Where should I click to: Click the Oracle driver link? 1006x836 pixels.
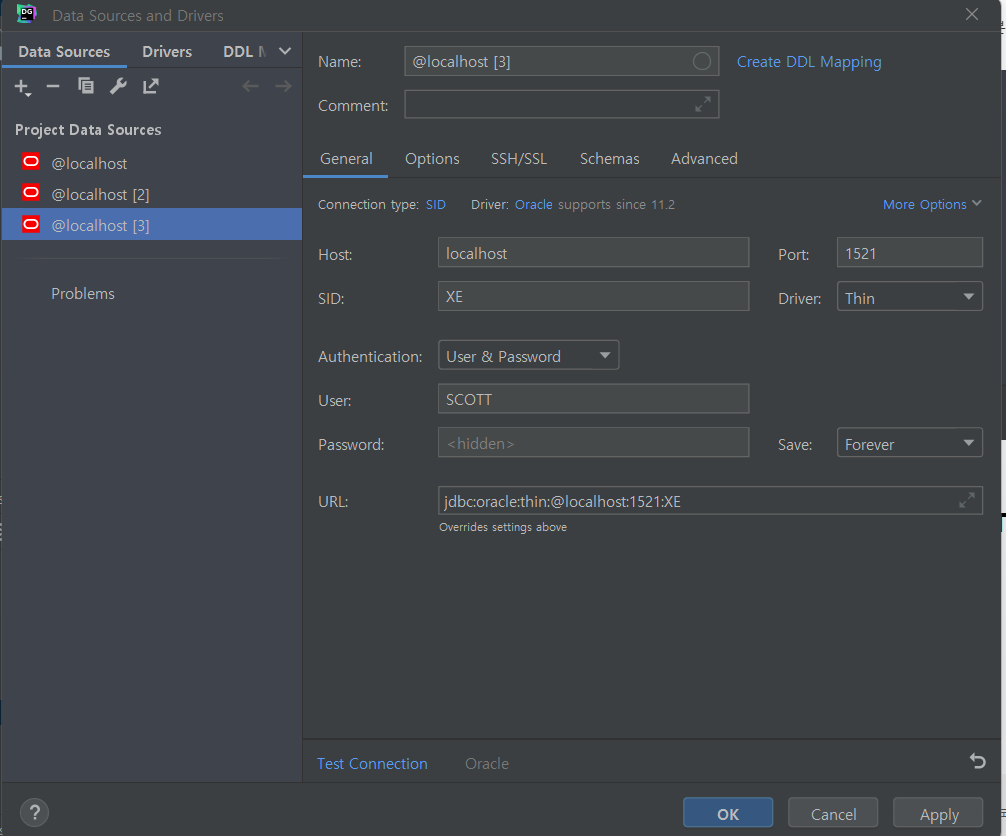point(533,205)
